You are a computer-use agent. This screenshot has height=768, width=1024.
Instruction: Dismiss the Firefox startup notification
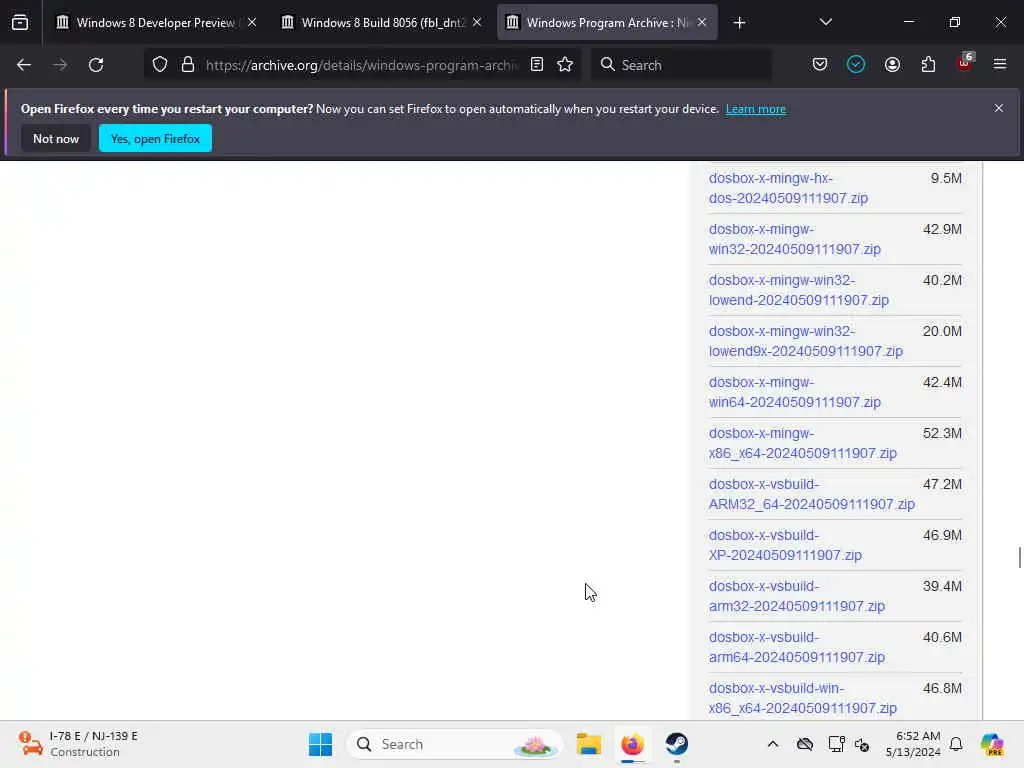pyautogui.click(x=999, y=108)
